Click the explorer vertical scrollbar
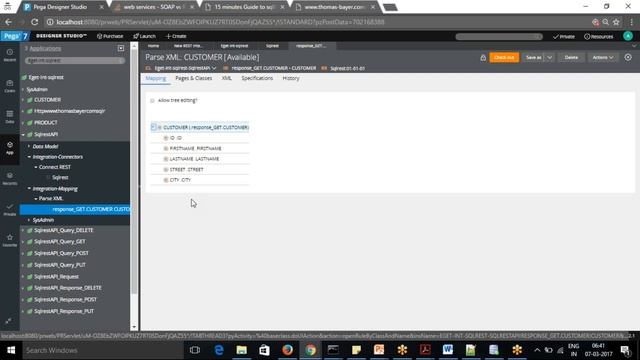This screenshot has height=360, width=640. coord(134,185)
